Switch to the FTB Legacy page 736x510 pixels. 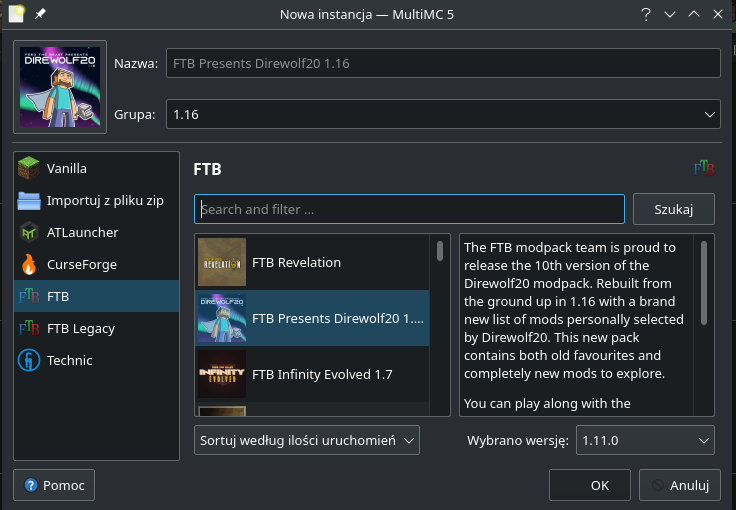[x=97, y=328]
